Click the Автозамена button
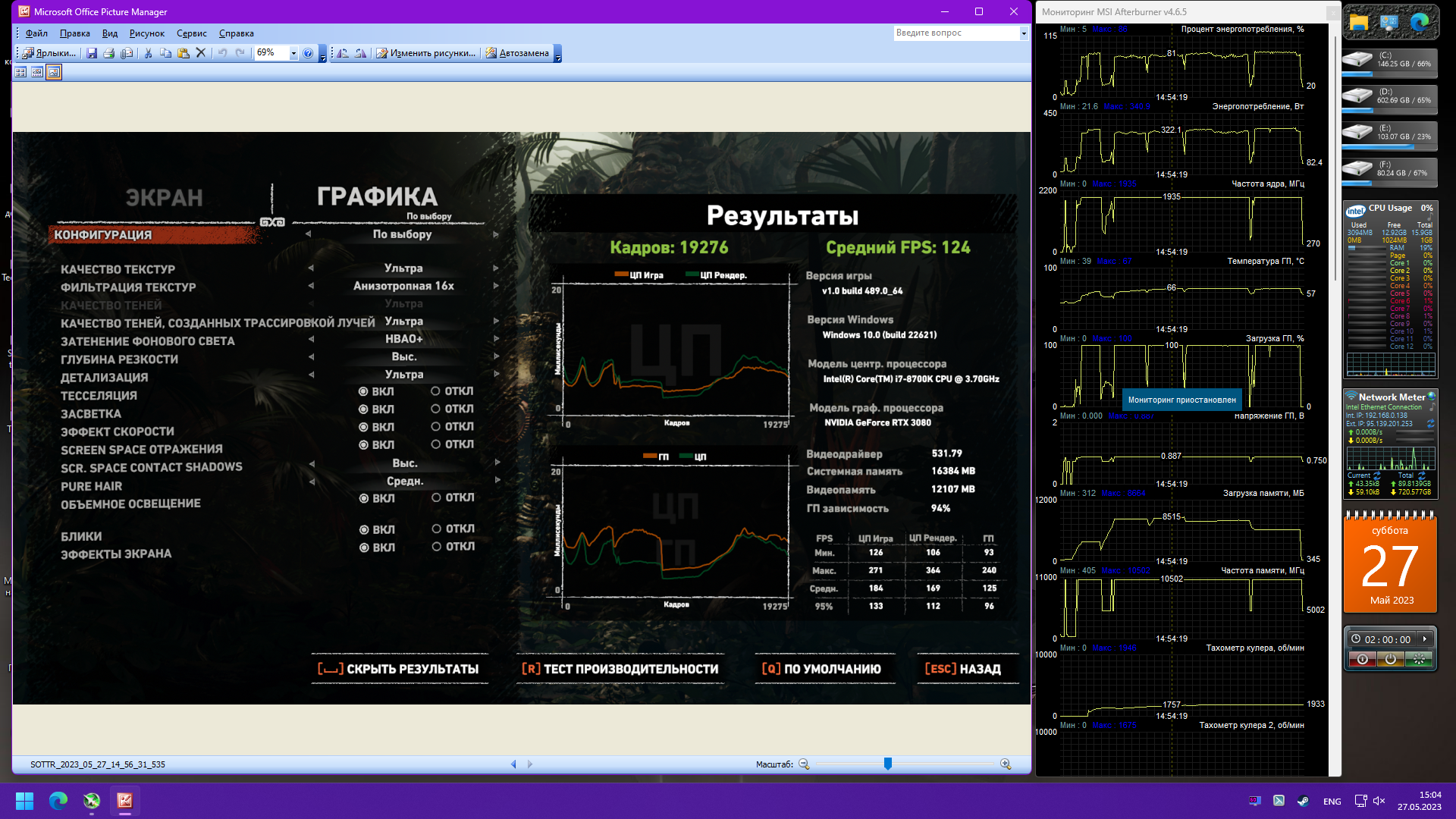Viewport: 1456px width, 819px height. click(x=517, y=53)
